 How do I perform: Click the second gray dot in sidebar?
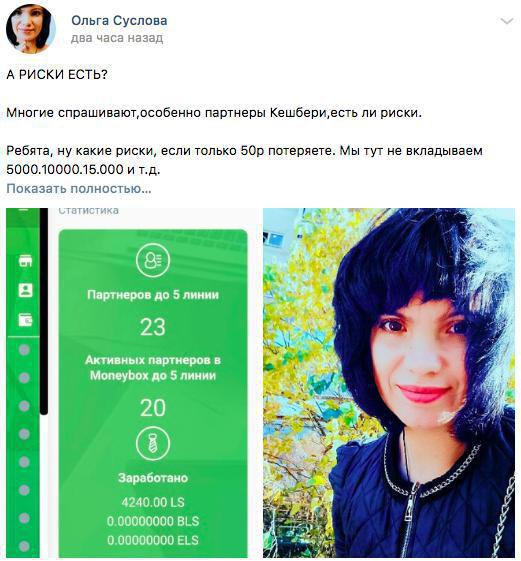tap(24, 378)
